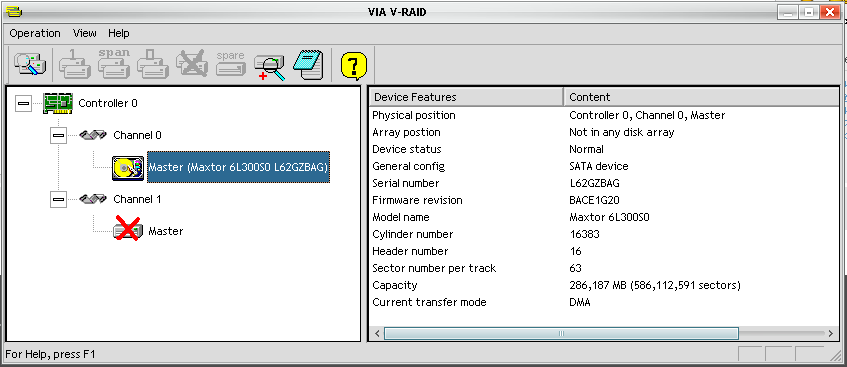Click the Firmware revision row label
847x367 pixels.
417,201
